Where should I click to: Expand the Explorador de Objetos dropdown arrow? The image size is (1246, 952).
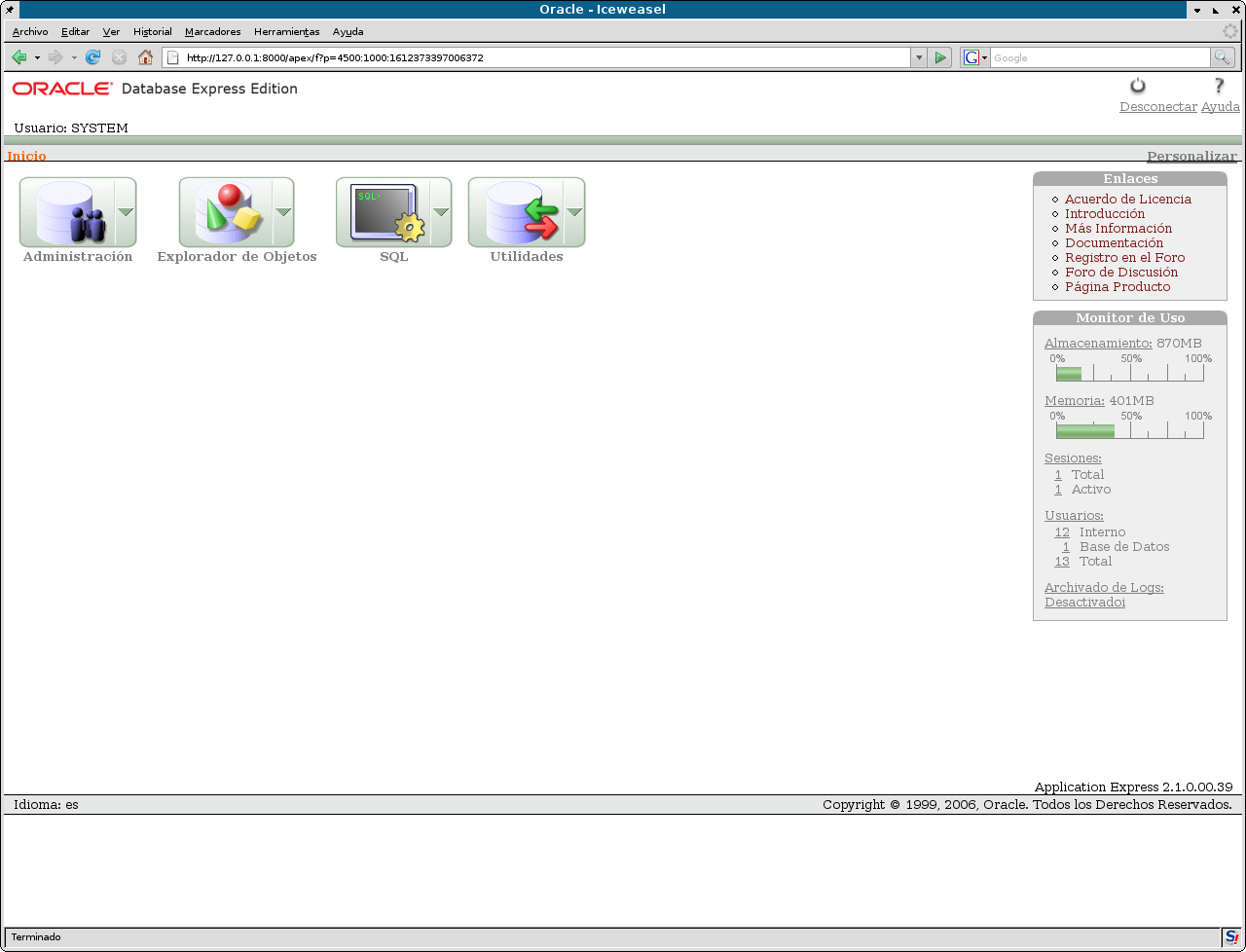point(283,212)
